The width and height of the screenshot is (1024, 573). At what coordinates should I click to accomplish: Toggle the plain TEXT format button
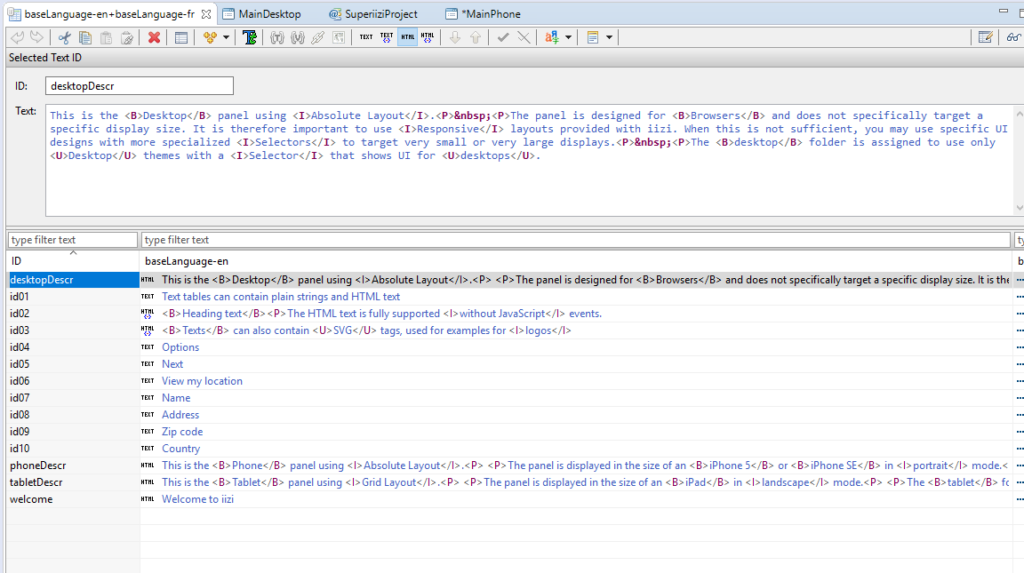366,38
